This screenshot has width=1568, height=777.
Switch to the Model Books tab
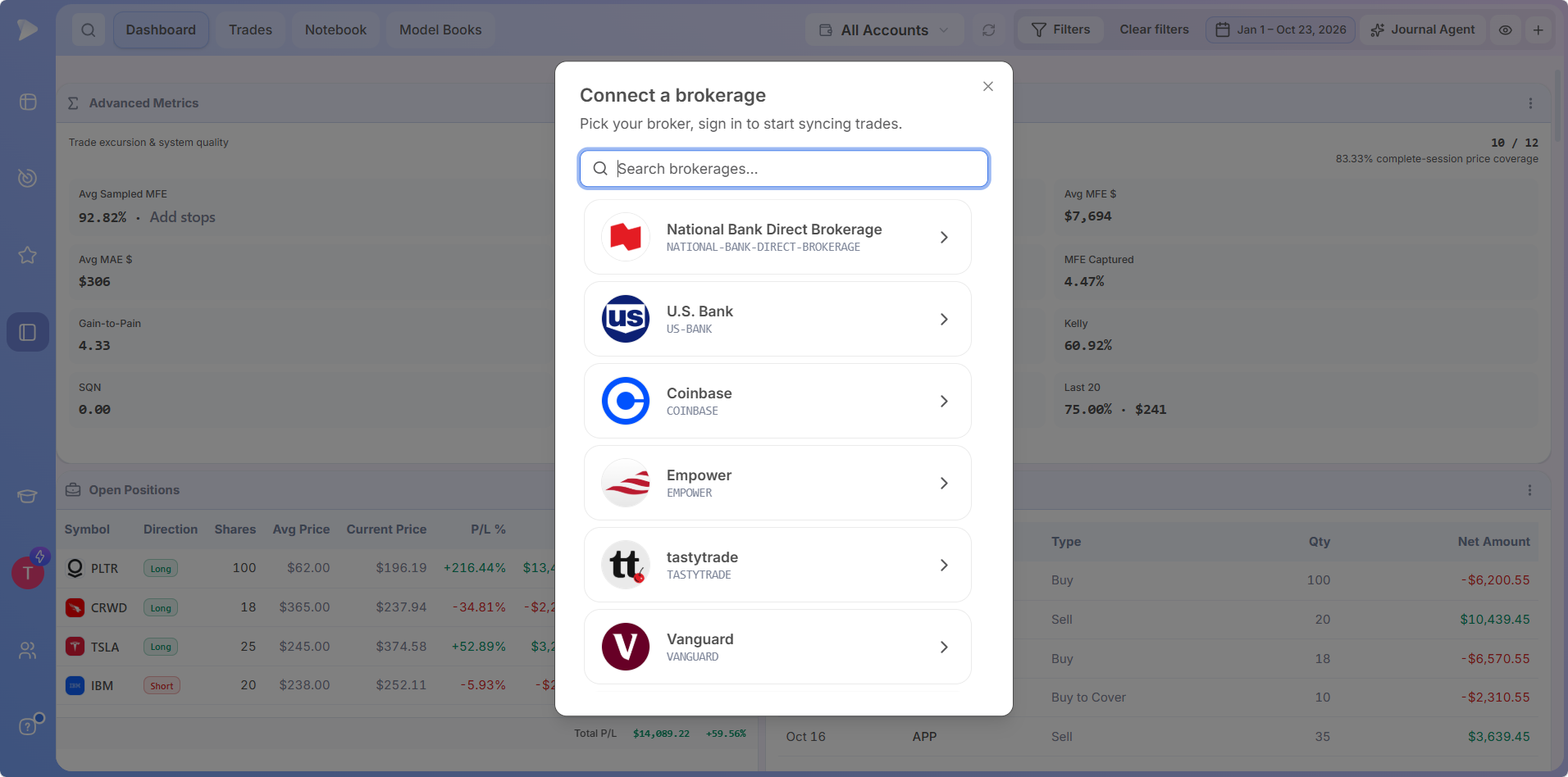click(440, 30)
